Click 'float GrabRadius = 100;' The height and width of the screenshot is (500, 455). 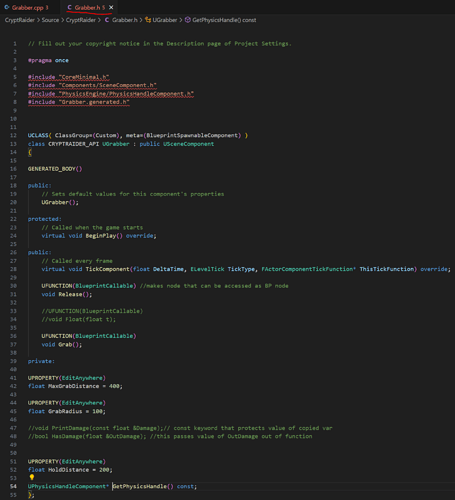[x=67, y=411]
